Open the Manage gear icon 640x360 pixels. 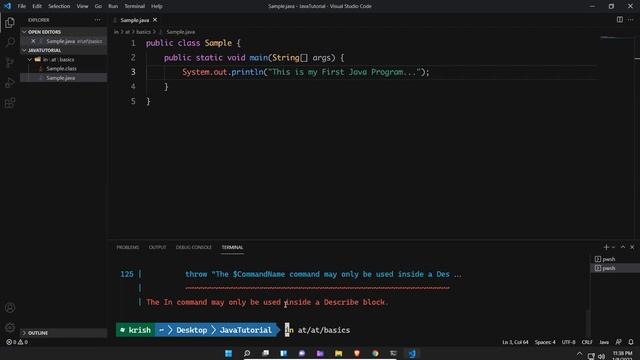10,327
